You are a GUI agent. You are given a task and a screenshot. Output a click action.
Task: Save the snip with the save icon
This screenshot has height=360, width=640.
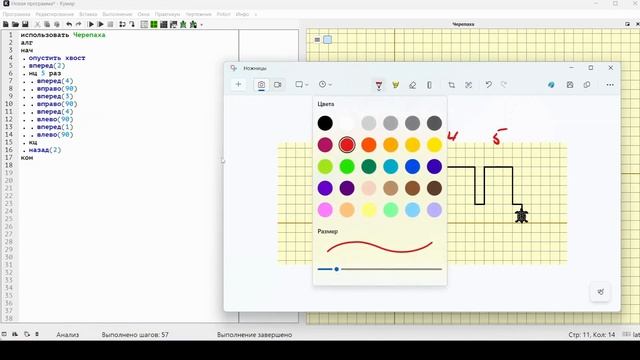570,85
